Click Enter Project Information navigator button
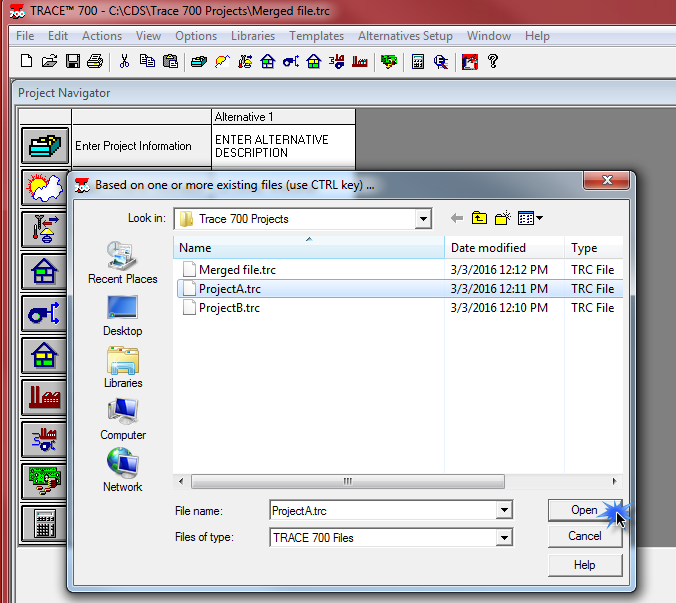676x603 pixels. click(x=45, y=146)
